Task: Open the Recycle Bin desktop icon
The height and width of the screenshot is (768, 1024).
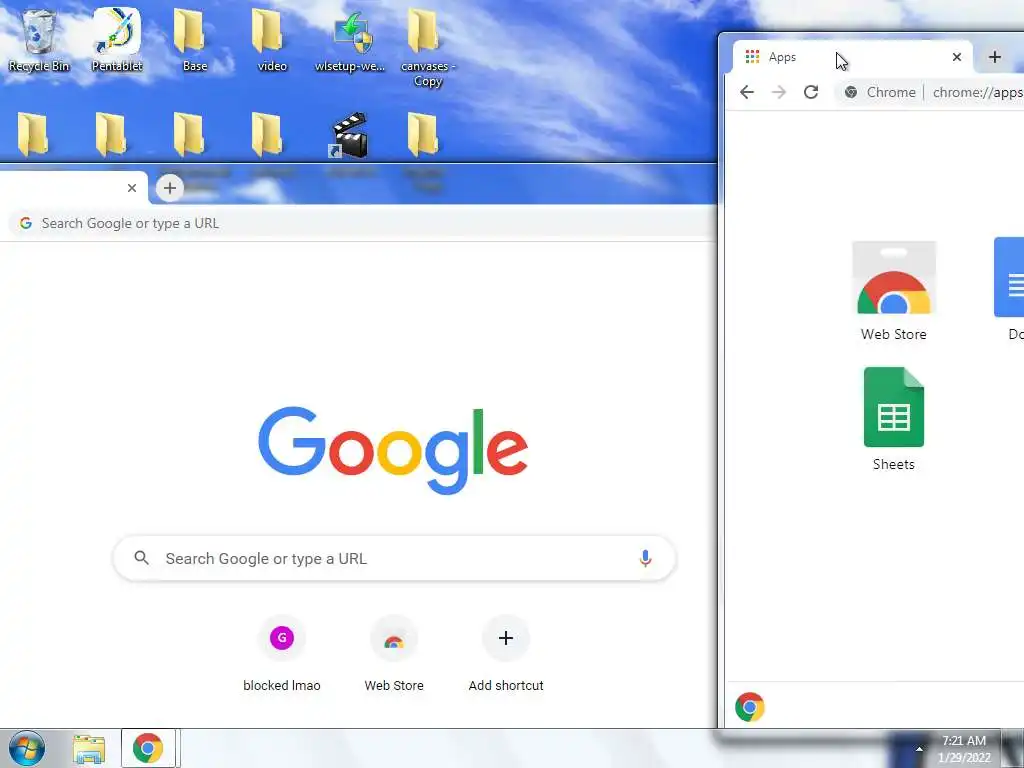Action: click(39, 40)
